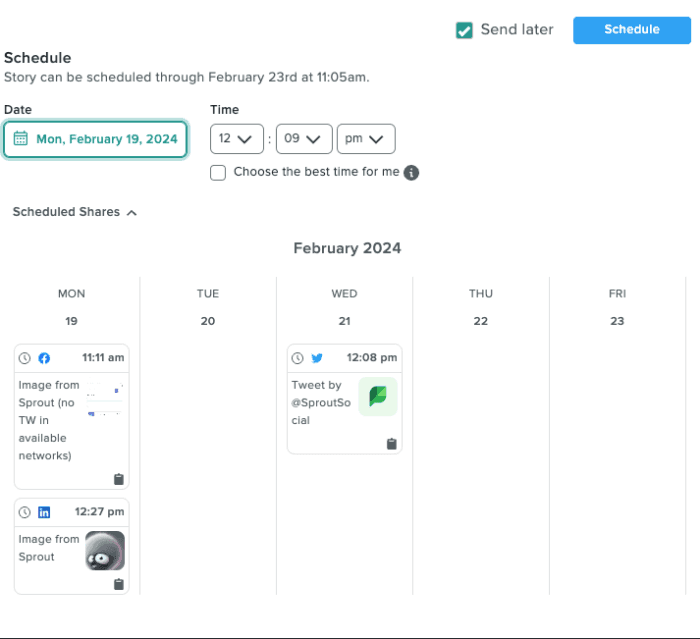Open the am/pm dropdown
Screen dimensions: 700x639
click(x=366, y=139)
